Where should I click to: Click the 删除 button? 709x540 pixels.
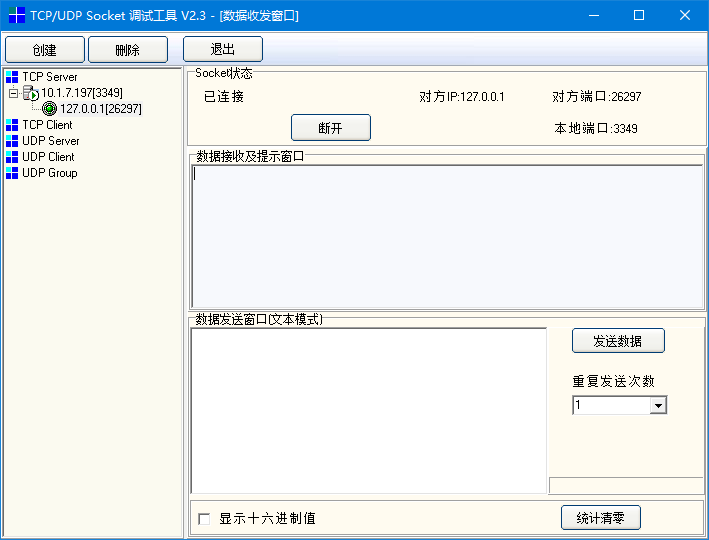128,50
